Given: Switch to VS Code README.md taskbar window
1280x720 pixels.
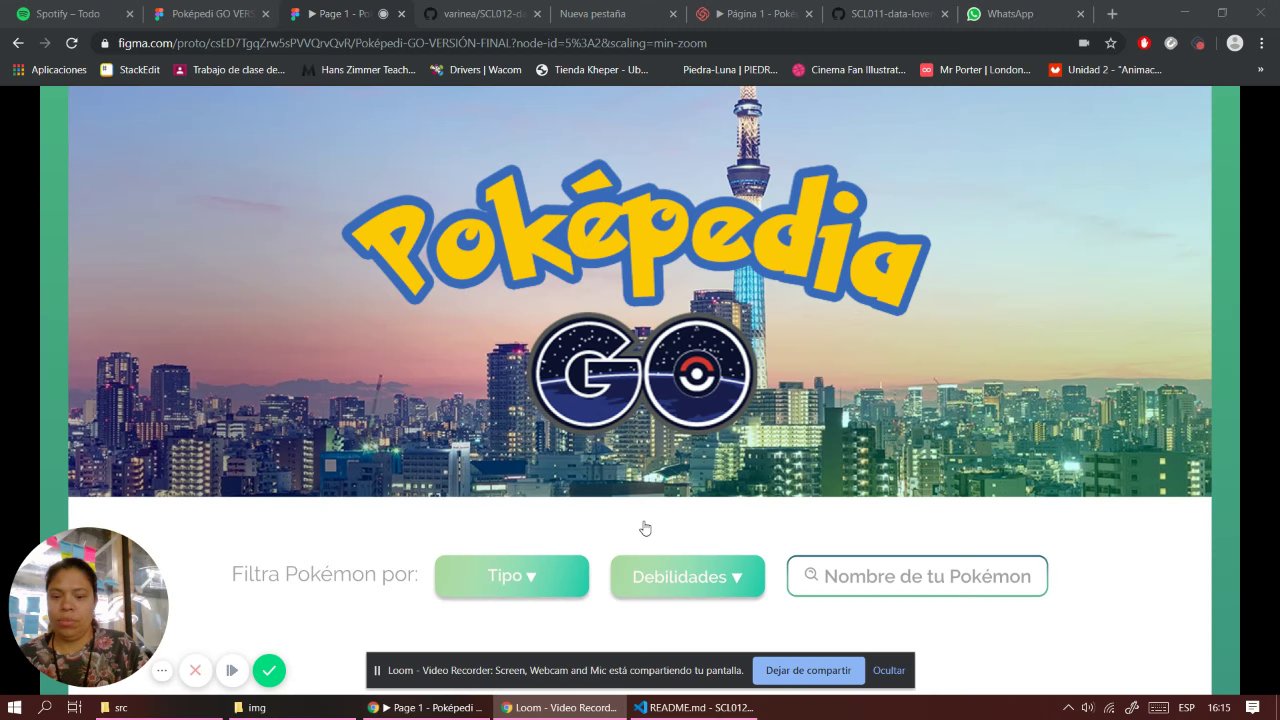Looking at the screenshot, I should [693, 707].
